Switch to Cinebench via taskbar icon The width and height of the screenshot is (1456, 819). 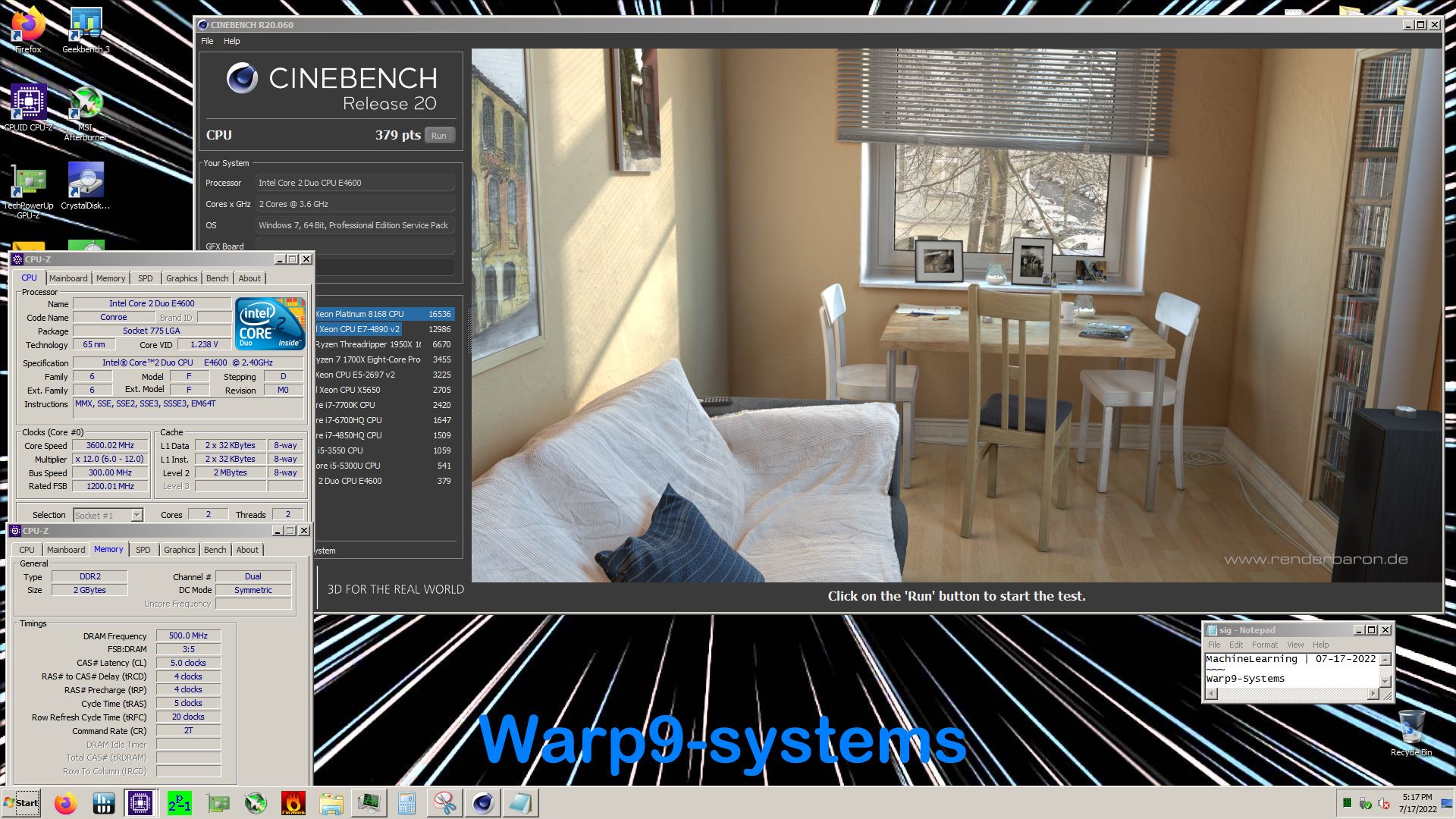pos(483,803)
